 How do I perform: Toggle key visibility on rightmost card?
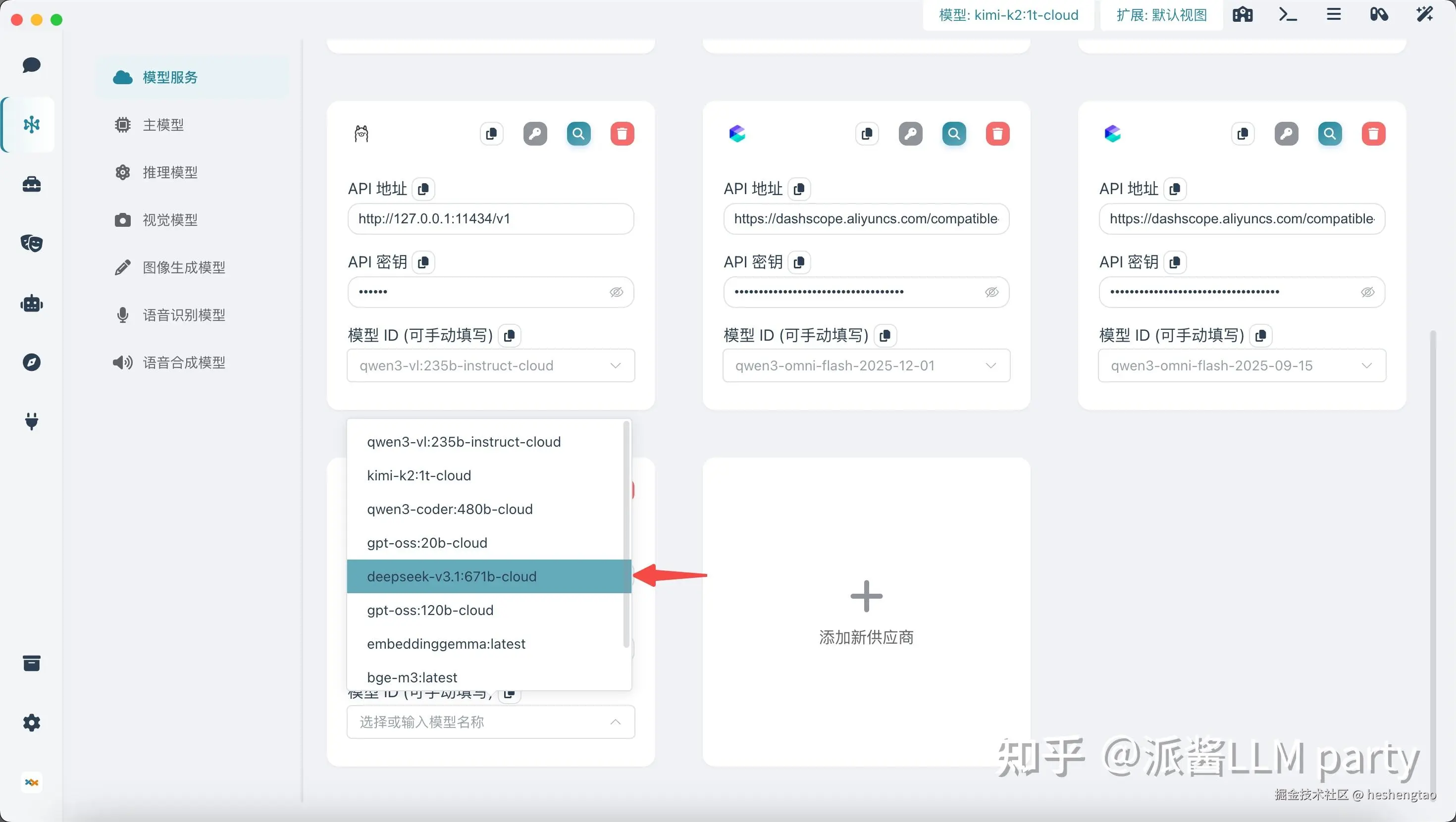tap(1367, 292)
